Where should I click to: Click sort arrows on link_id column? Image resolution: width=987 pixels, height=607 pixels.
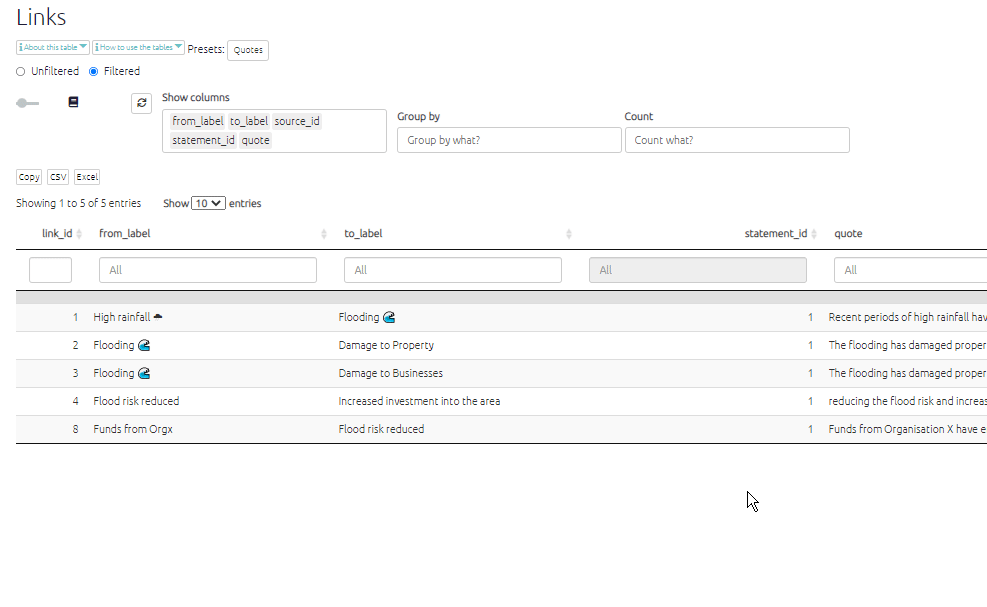pos(80,234)
